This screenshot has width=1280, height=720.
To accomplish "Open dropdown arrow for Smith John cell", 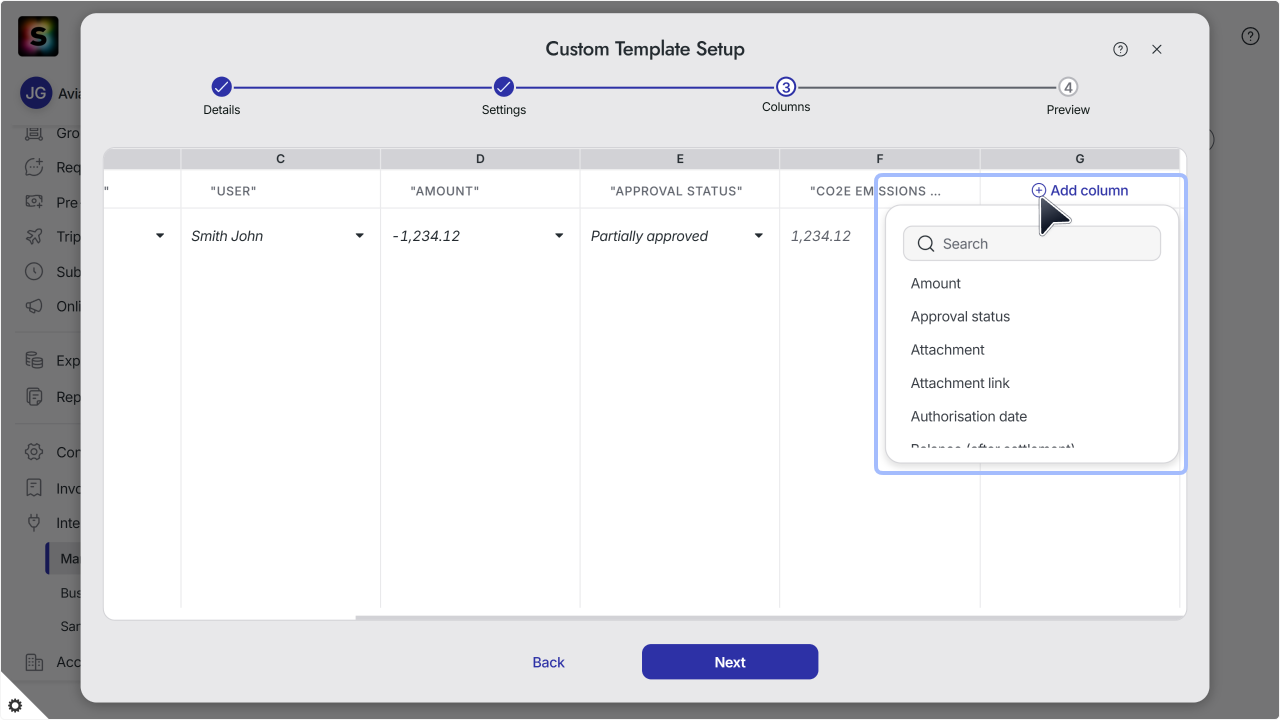I will (359, 236).
